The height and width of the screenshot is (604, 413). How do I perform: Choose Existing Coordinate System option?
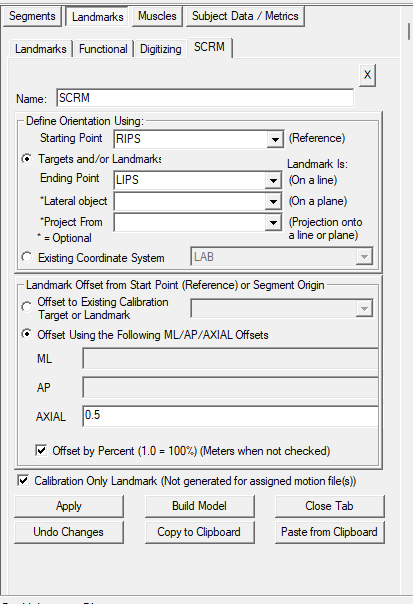click(27, 257)
